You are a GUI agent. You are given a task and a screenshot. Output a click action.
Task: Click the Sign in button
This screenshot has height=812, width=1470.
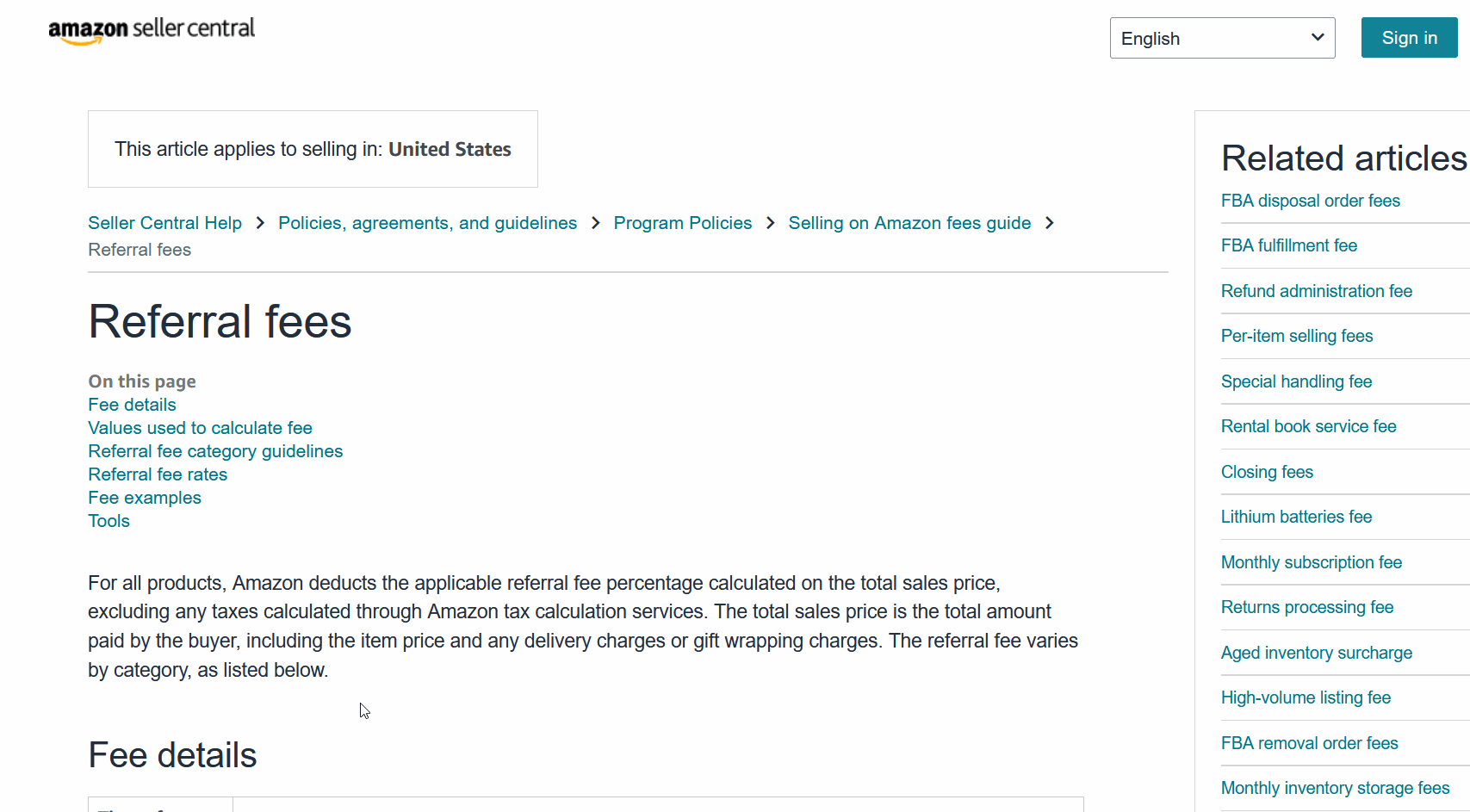pyautogui.click(x=1409, y=38)
